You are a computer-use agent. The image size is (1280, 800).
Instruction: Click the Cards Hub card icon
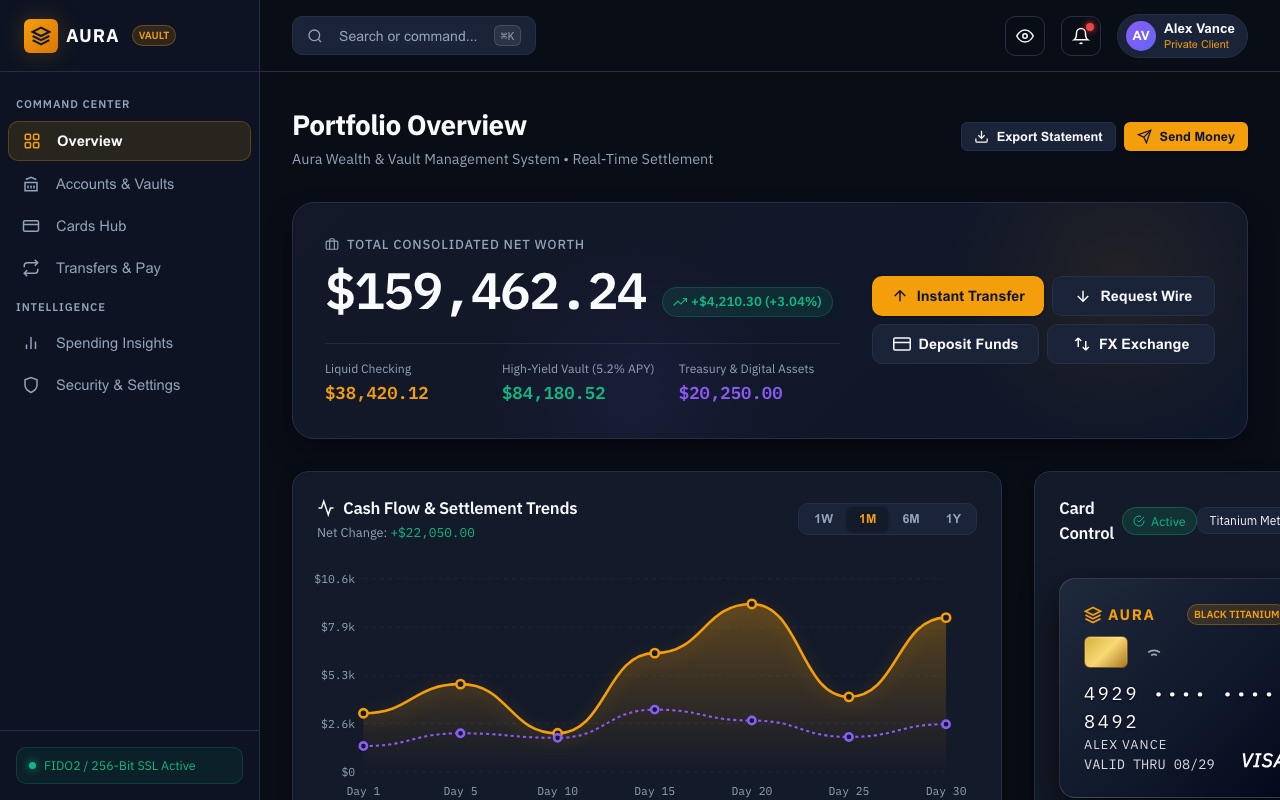click(x=31, y=226)
